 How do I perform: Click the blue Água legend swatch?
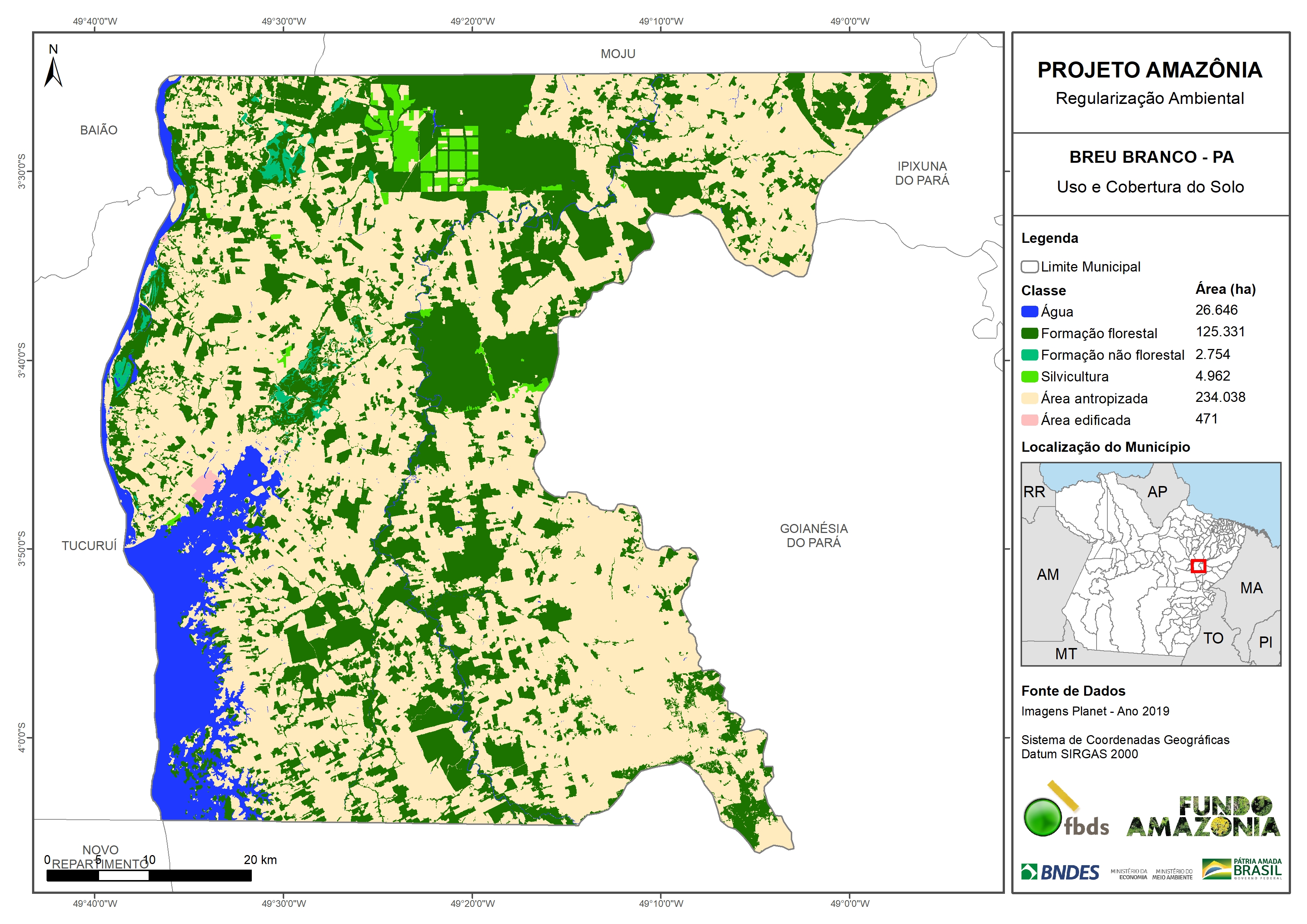1029,311
